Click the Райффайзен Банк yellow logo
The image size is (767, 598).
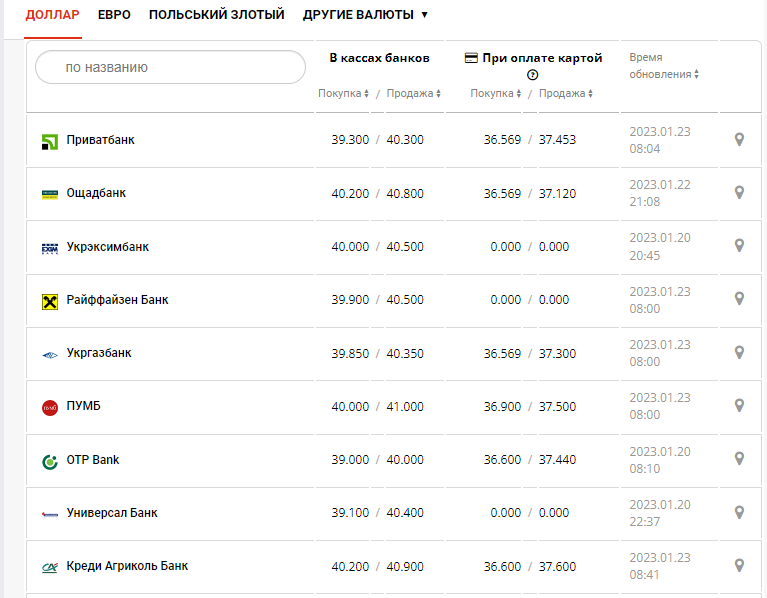tap(50, 300)
